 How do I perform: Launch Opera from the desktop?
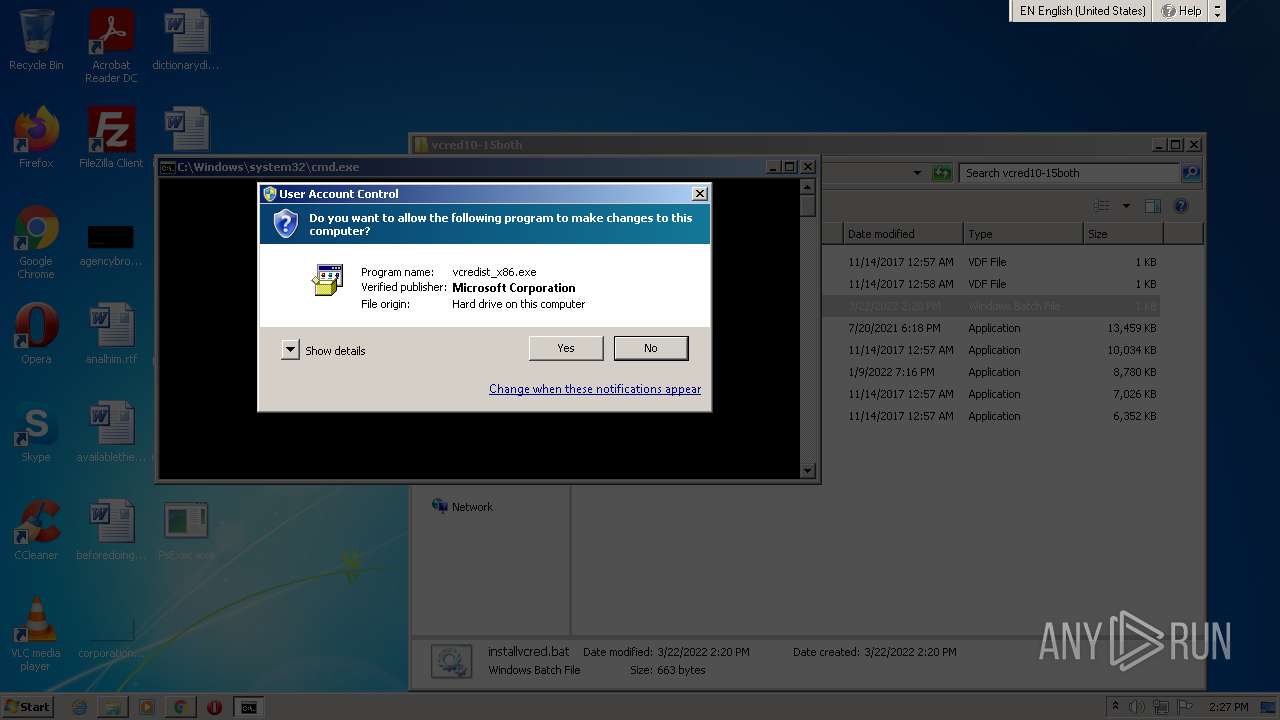pyautogui.click(x=36, y=334)
